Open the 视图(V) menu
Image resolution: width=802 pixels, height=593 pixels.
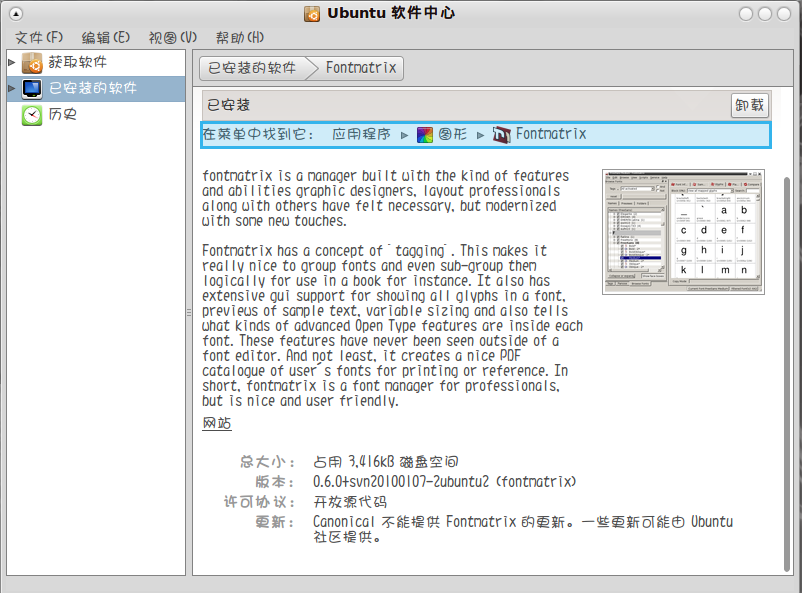tap(173, 37)
